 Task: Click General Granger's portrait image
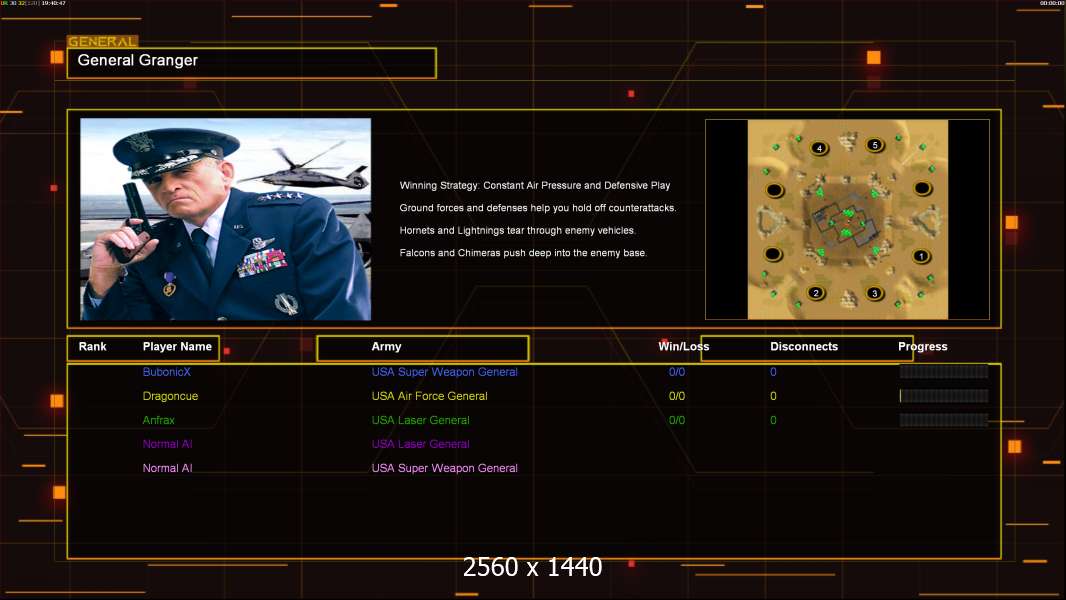coord(225,219)
